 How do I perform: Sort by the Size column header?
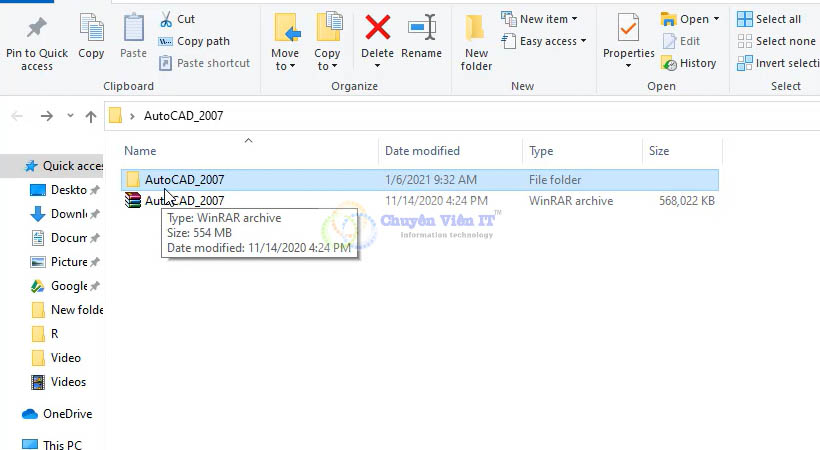click(659, 151)
